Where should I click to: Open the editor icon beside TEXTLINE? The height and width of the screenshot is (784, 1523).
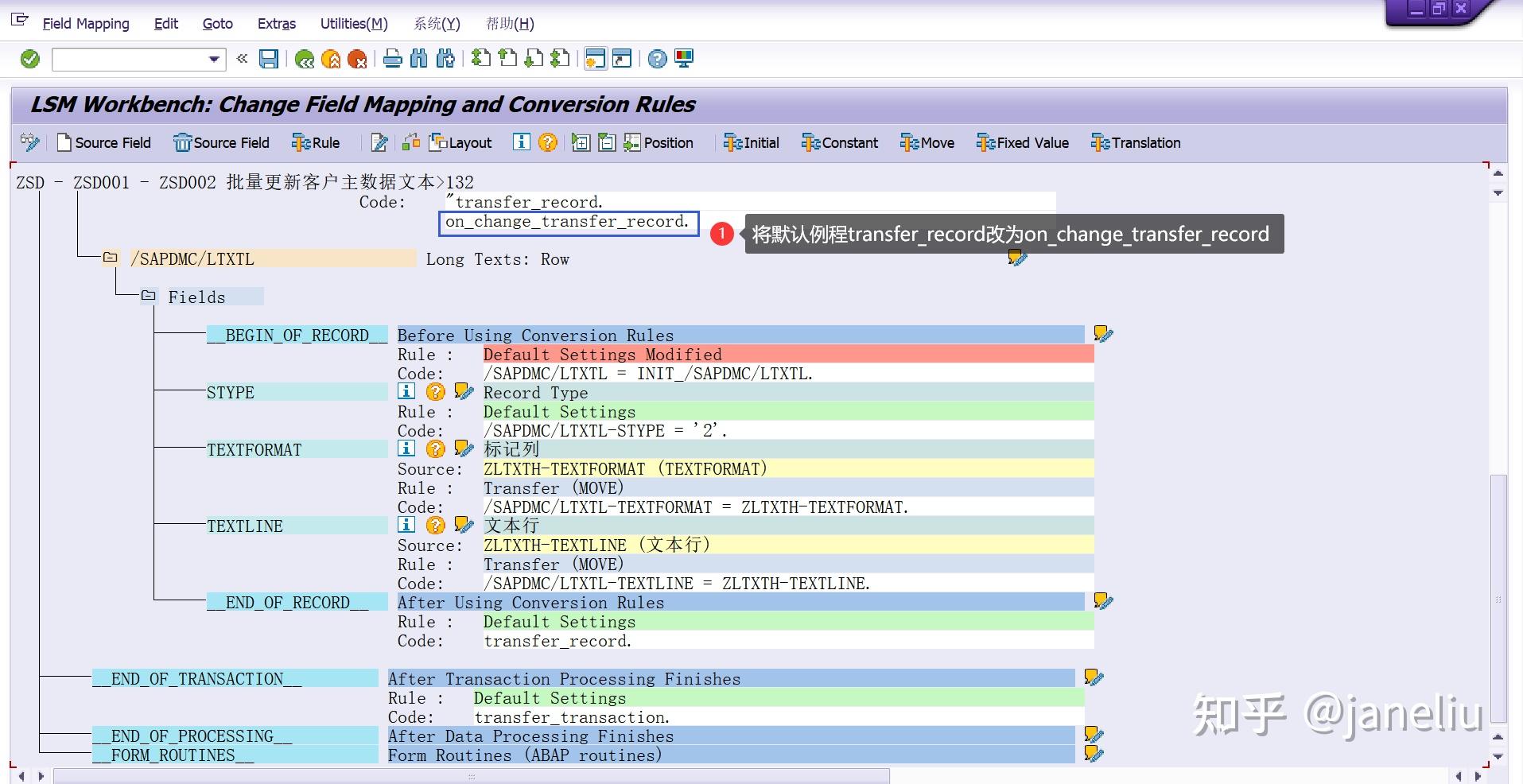[x=464, y=525]
